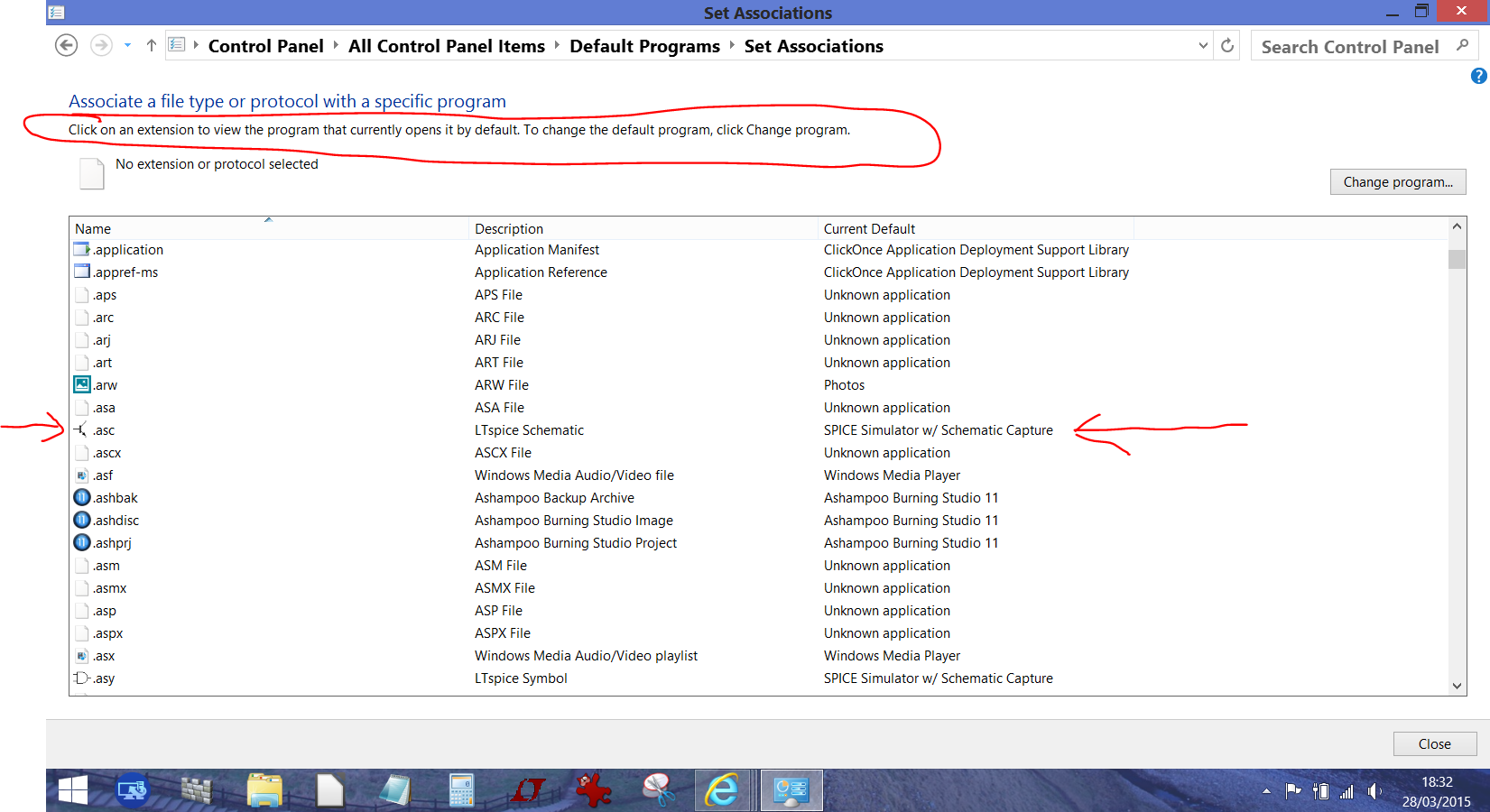
Task: Open Default Programs breadcrumb
Action: pyautogui.click(x=644, y=46)
